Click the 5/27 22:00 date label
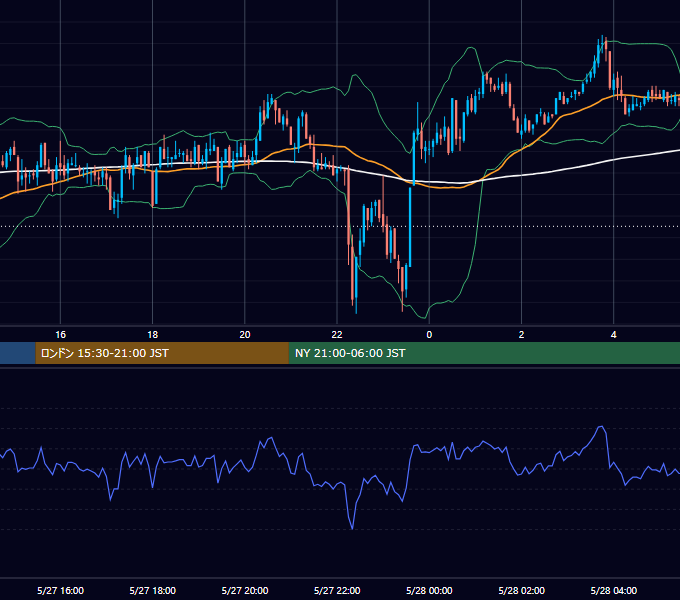680x600 pixels. (337, 590)
